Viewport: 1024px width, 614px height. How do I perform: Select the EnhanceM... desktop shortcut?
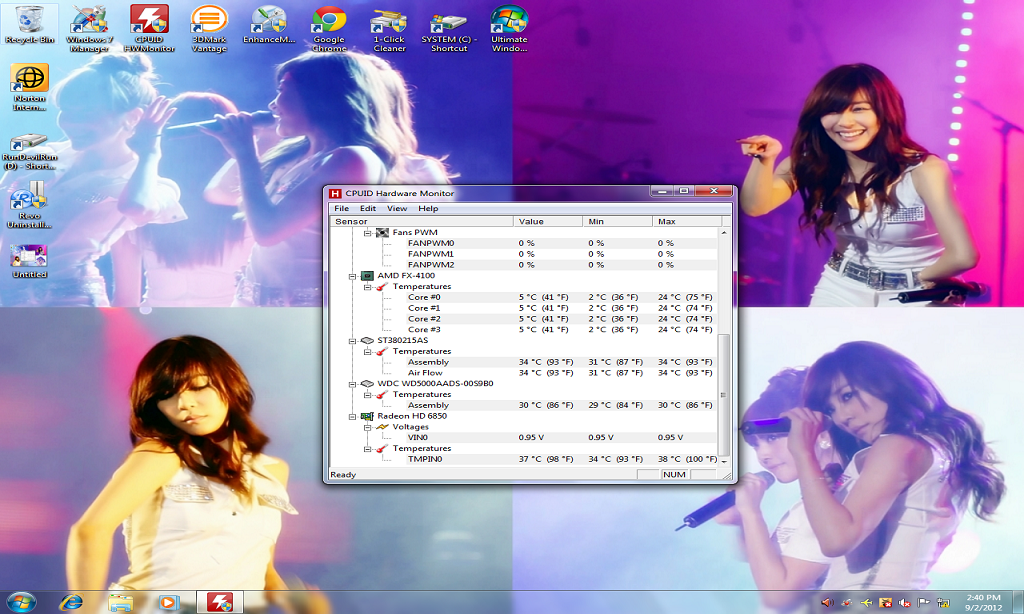pyautogui.click(x=269, y=25)
